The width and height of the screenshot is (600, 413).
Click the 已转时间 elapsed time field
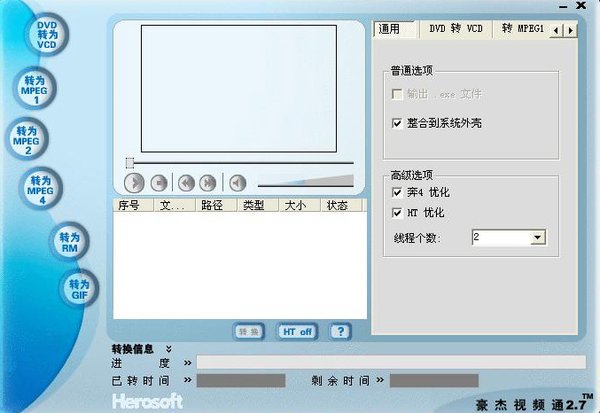coord(241,381)
